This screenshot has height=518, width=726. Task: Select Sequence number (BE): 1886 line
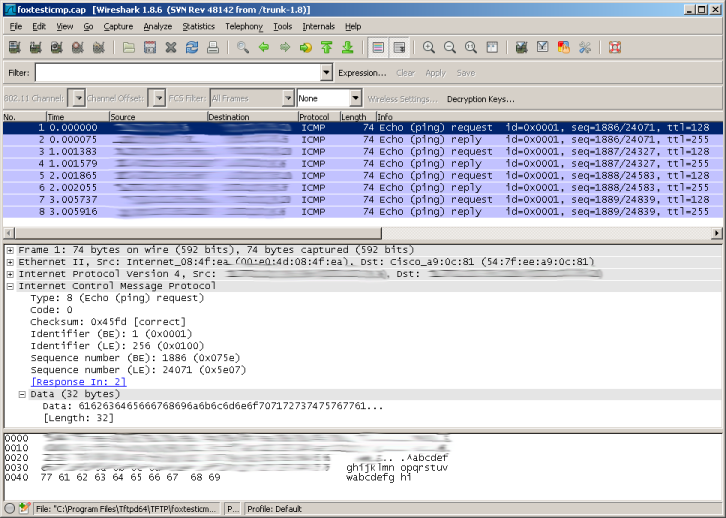(135, 358)
